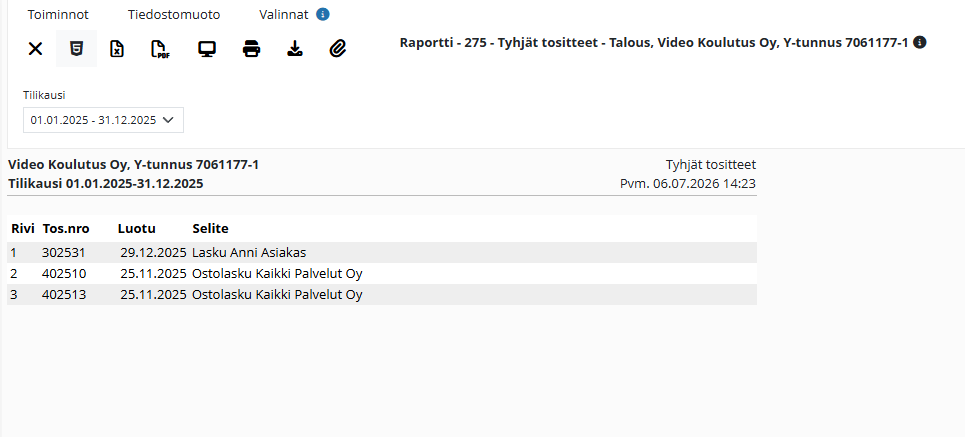Image resolution: width=965 pixels, height=437 pixels.
Task: Show the report on screen via monitor icon
Action: click(207, 49)
